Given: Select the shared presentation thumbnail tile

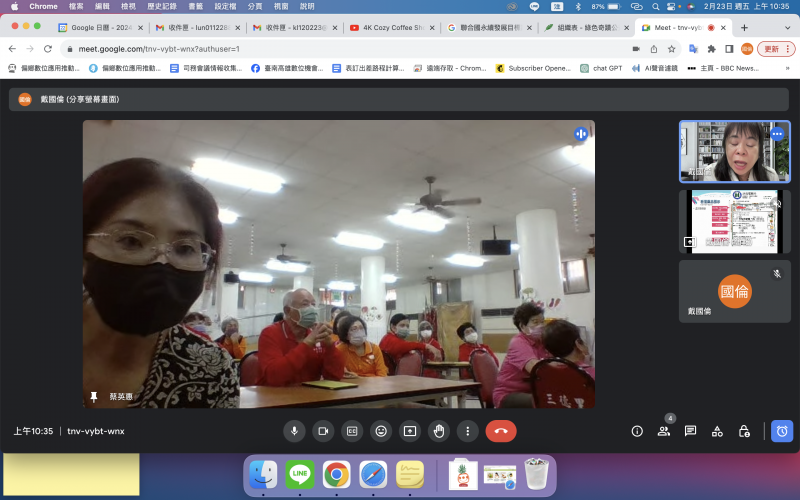Looking at the screenshot, I should [734, 221].
